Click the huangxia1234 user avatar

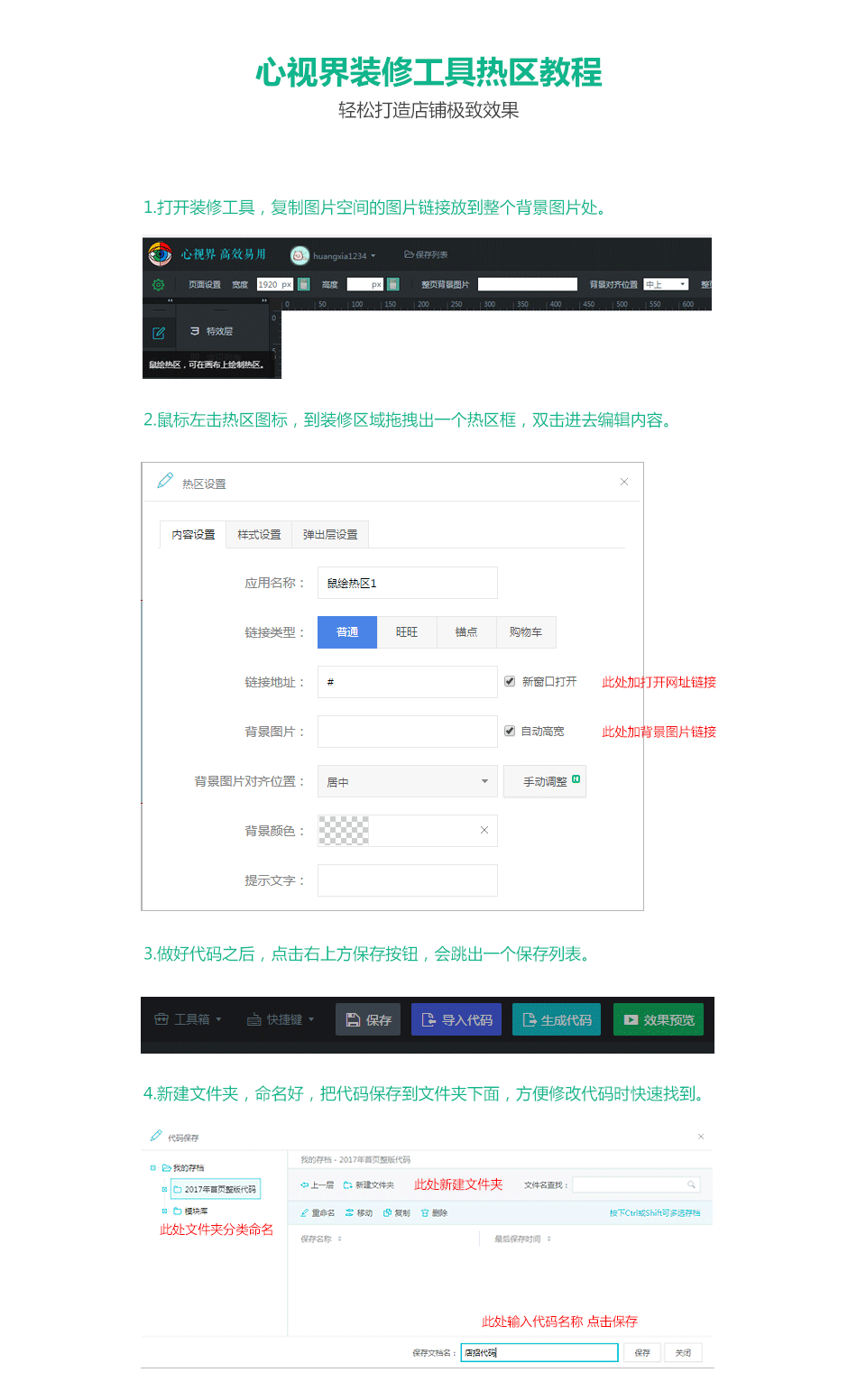tap(299, 255)
